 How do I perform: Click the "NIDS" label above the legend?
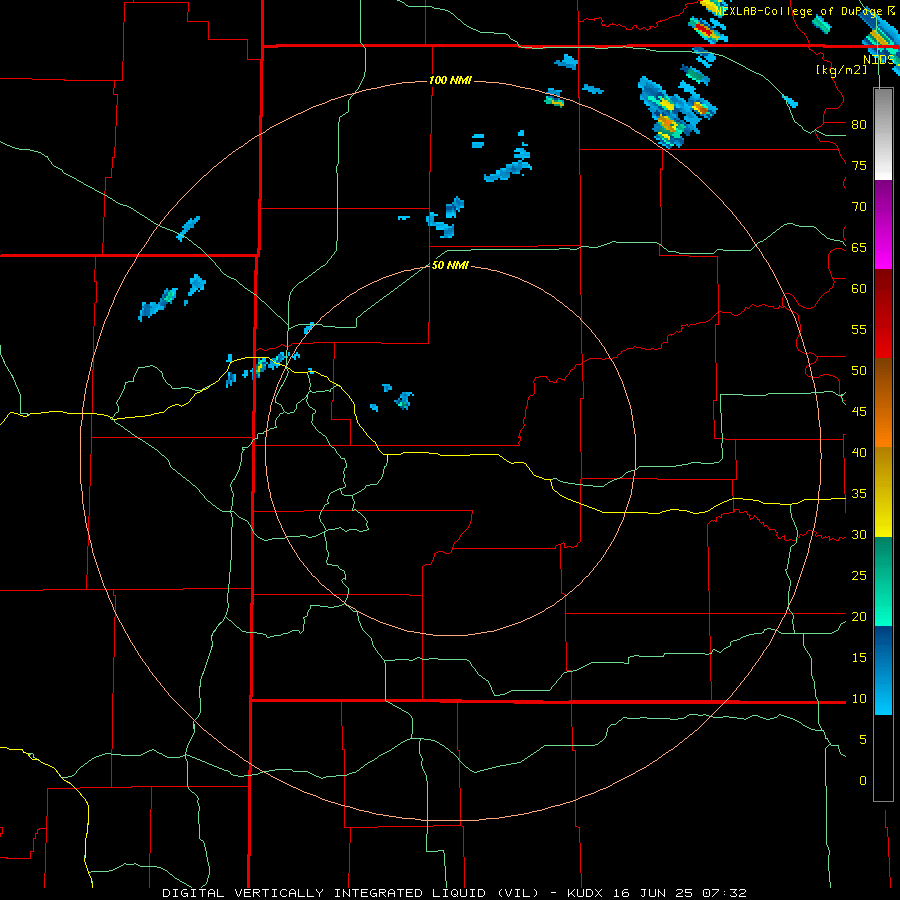pyautogui.click(x=879, y=59)
